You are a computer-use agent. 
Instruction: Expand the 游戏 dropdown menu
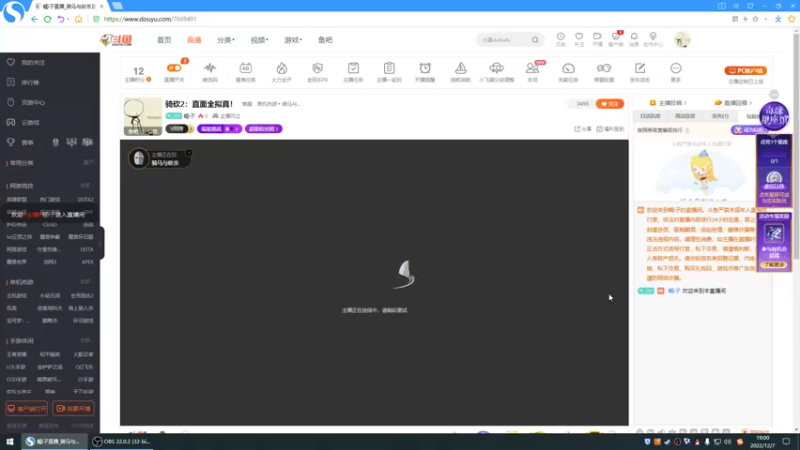click(293, 40)
